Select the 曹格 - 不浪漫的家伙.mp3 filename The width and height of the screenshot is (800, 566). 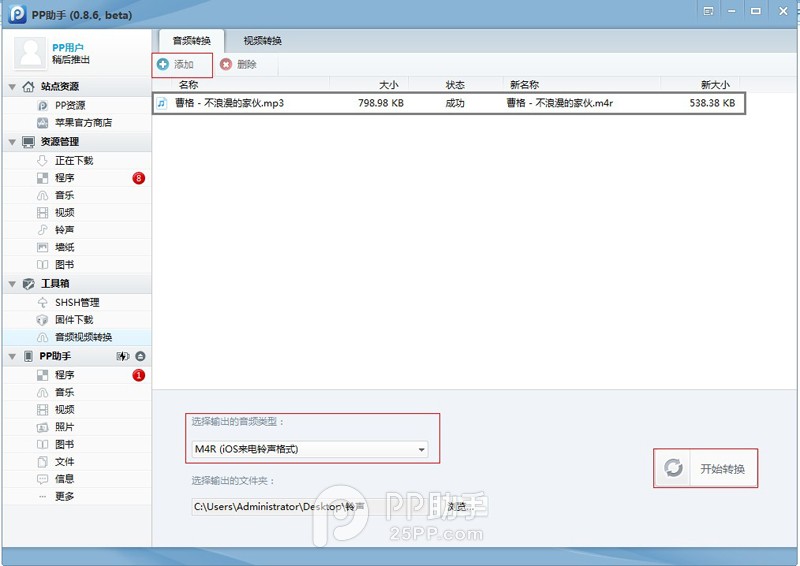(x=230, y=103)
